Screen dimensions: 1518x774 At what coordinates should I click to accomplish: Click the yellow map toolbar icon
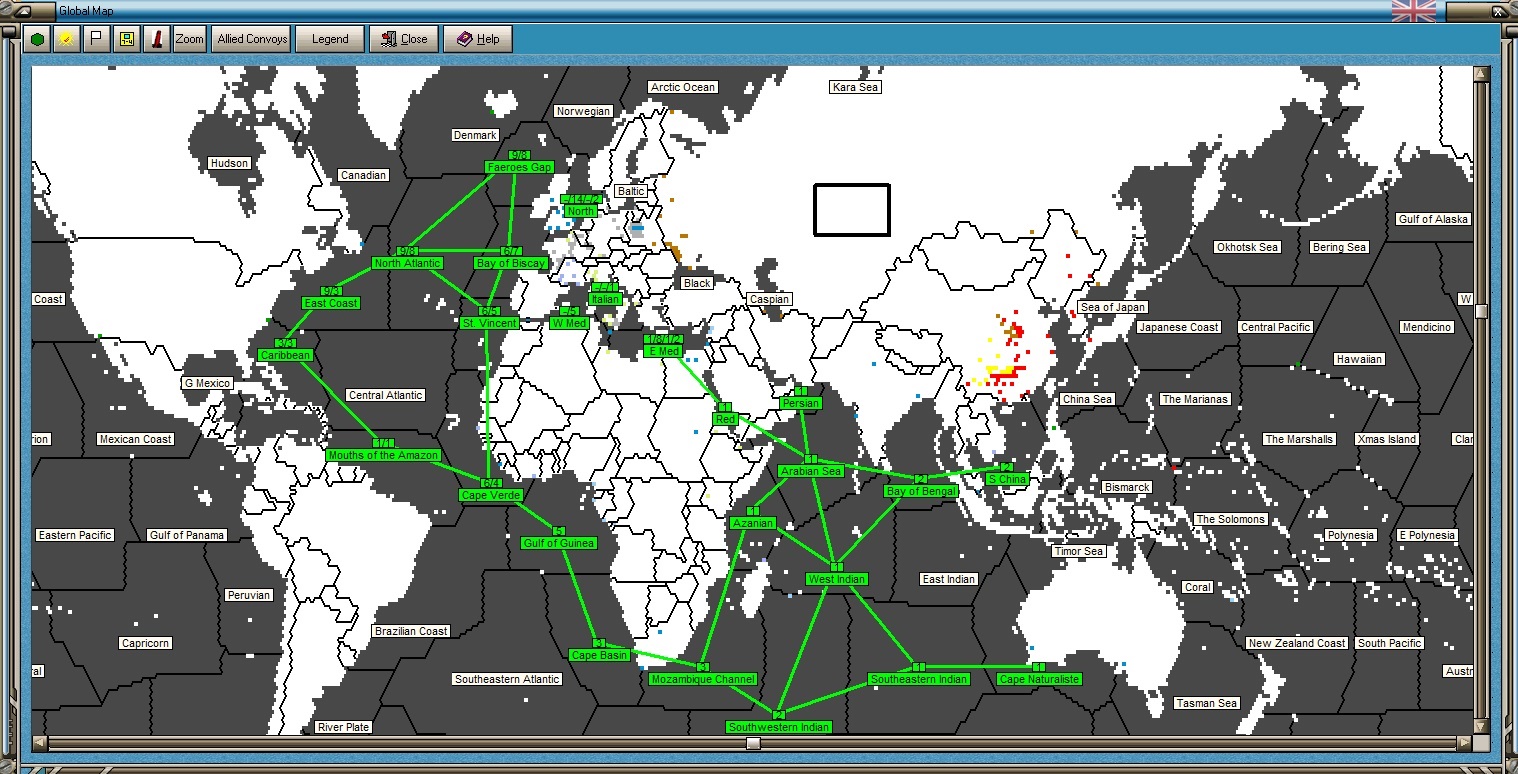click(x=127, y=39)
